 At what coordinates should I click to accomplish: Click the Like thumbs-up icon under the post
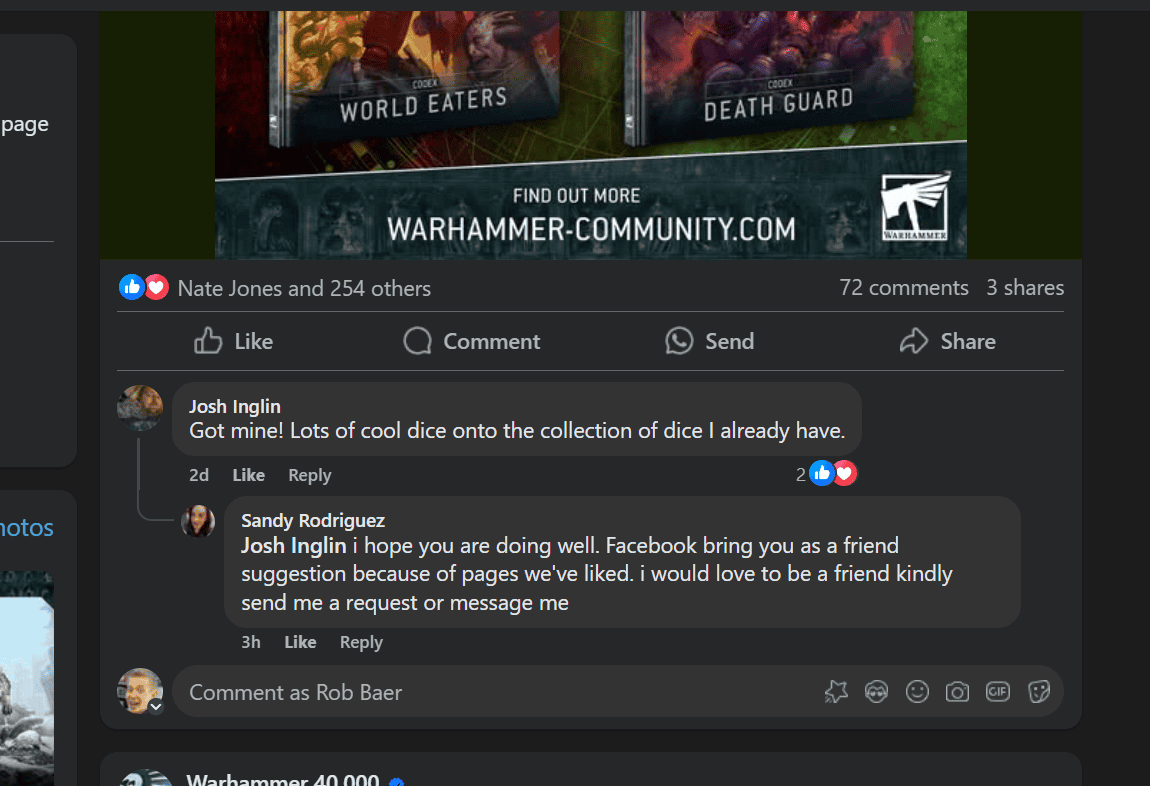pos(208,341)
